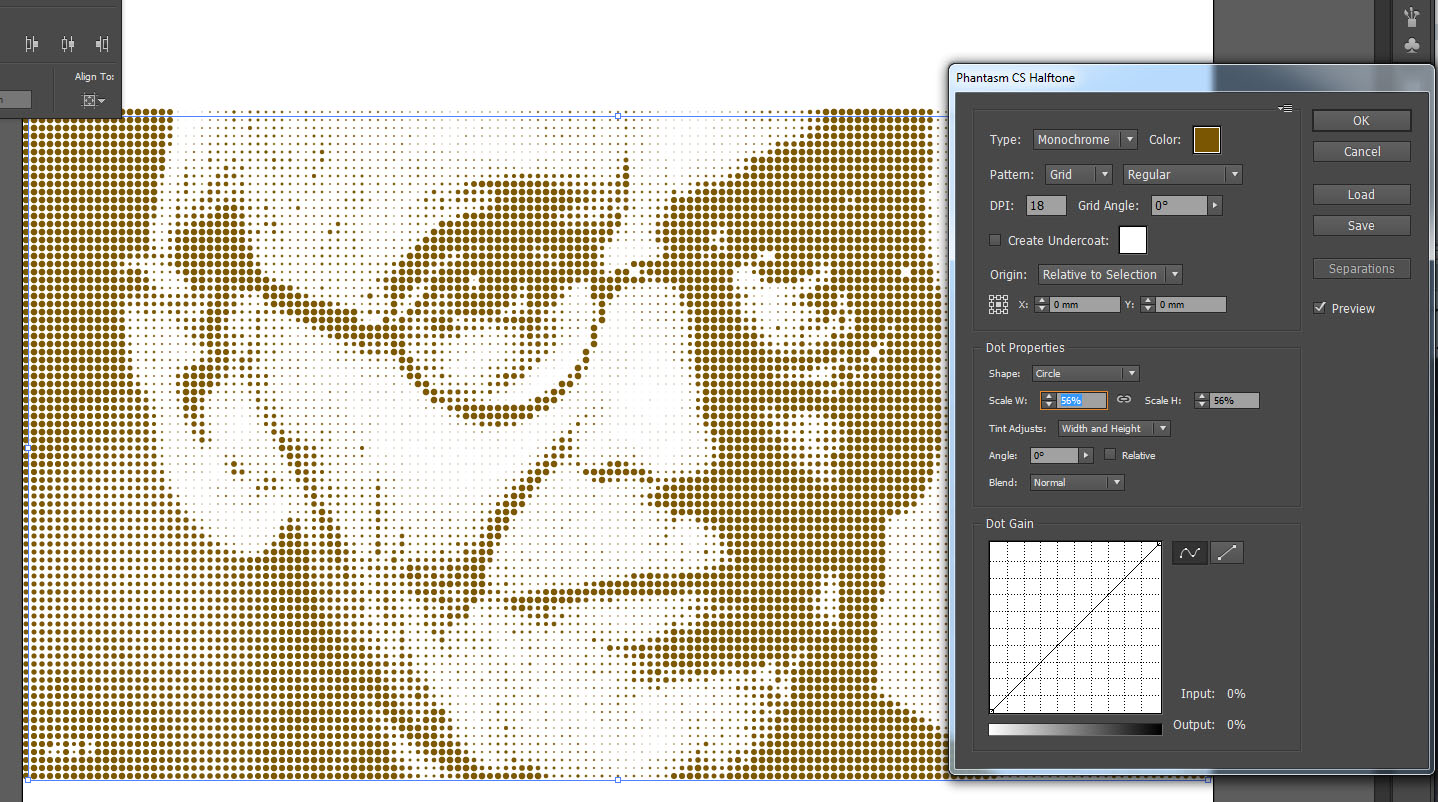Click the Dot Properties section label
Screen dimensions: 1438x802
1025,348
